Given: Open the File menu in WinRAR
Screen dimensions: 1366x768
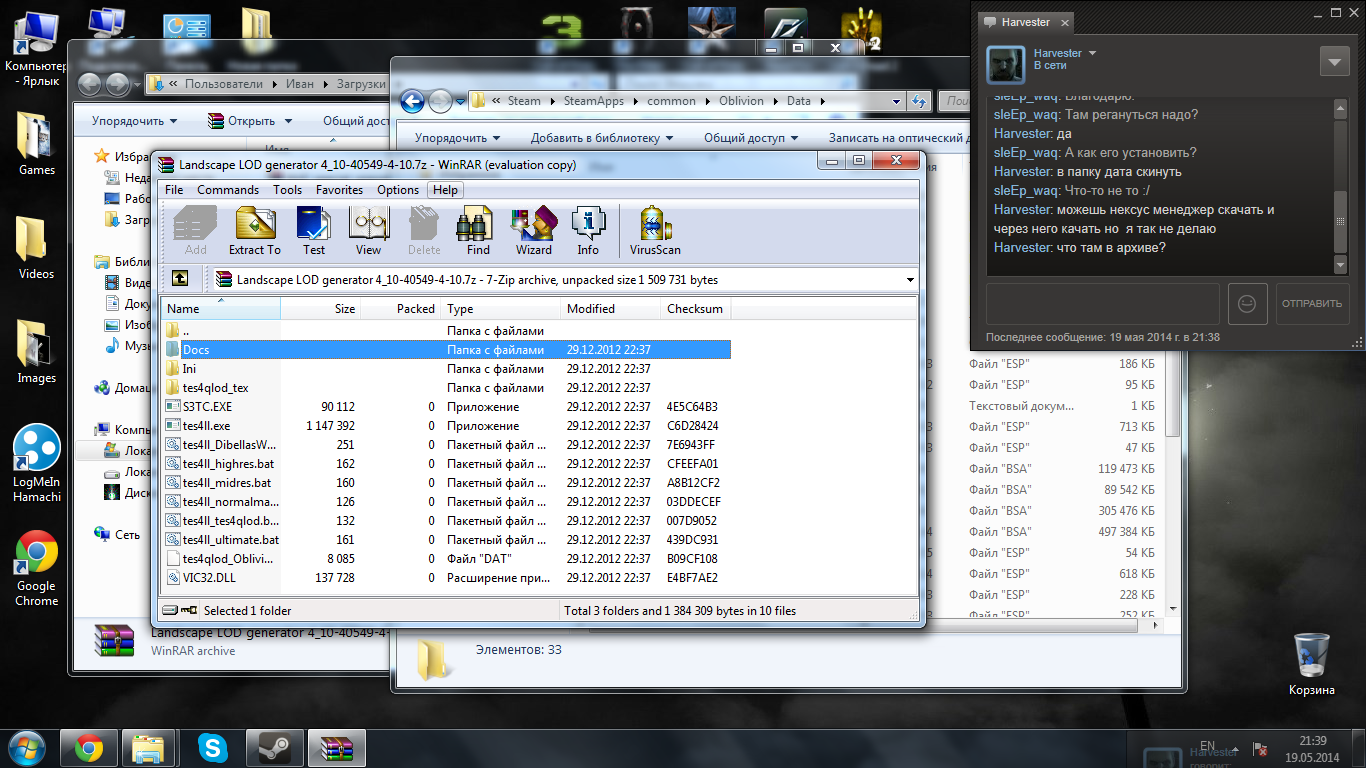Looking at the screenshot, I should 174,190.
